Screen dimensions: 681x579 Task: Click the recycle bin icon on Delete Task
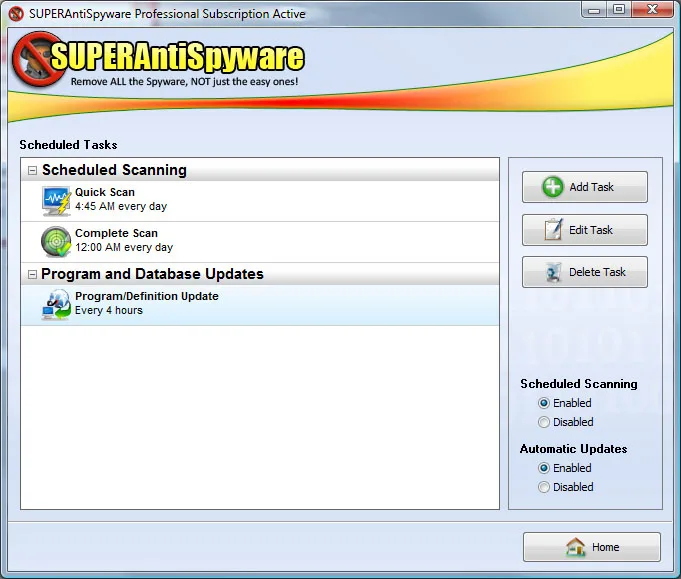click(553, 272)
